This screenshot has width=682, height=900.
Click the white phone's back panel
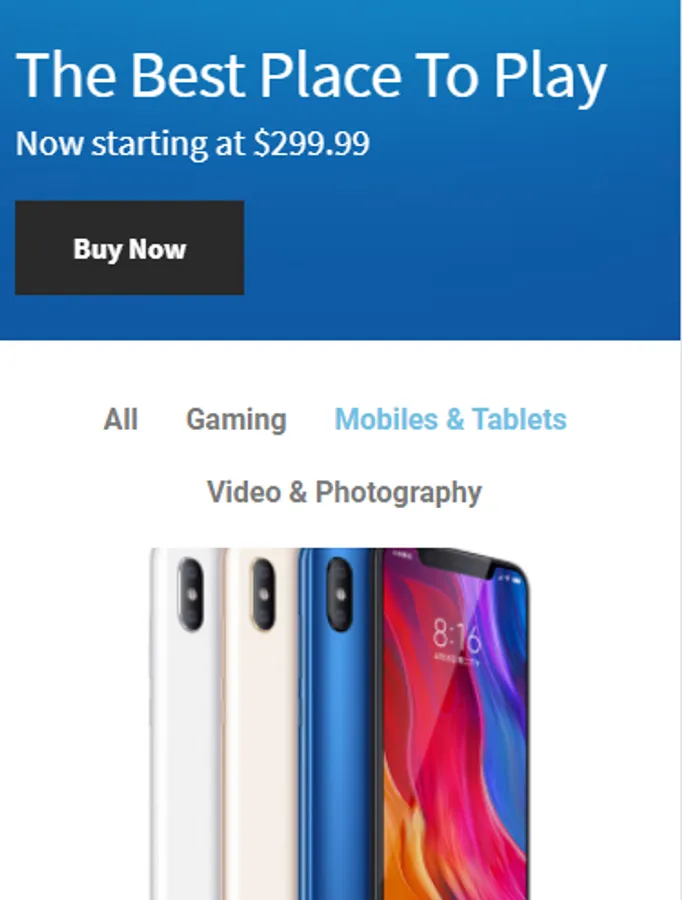pyautogui.click(x=185, y=746)
